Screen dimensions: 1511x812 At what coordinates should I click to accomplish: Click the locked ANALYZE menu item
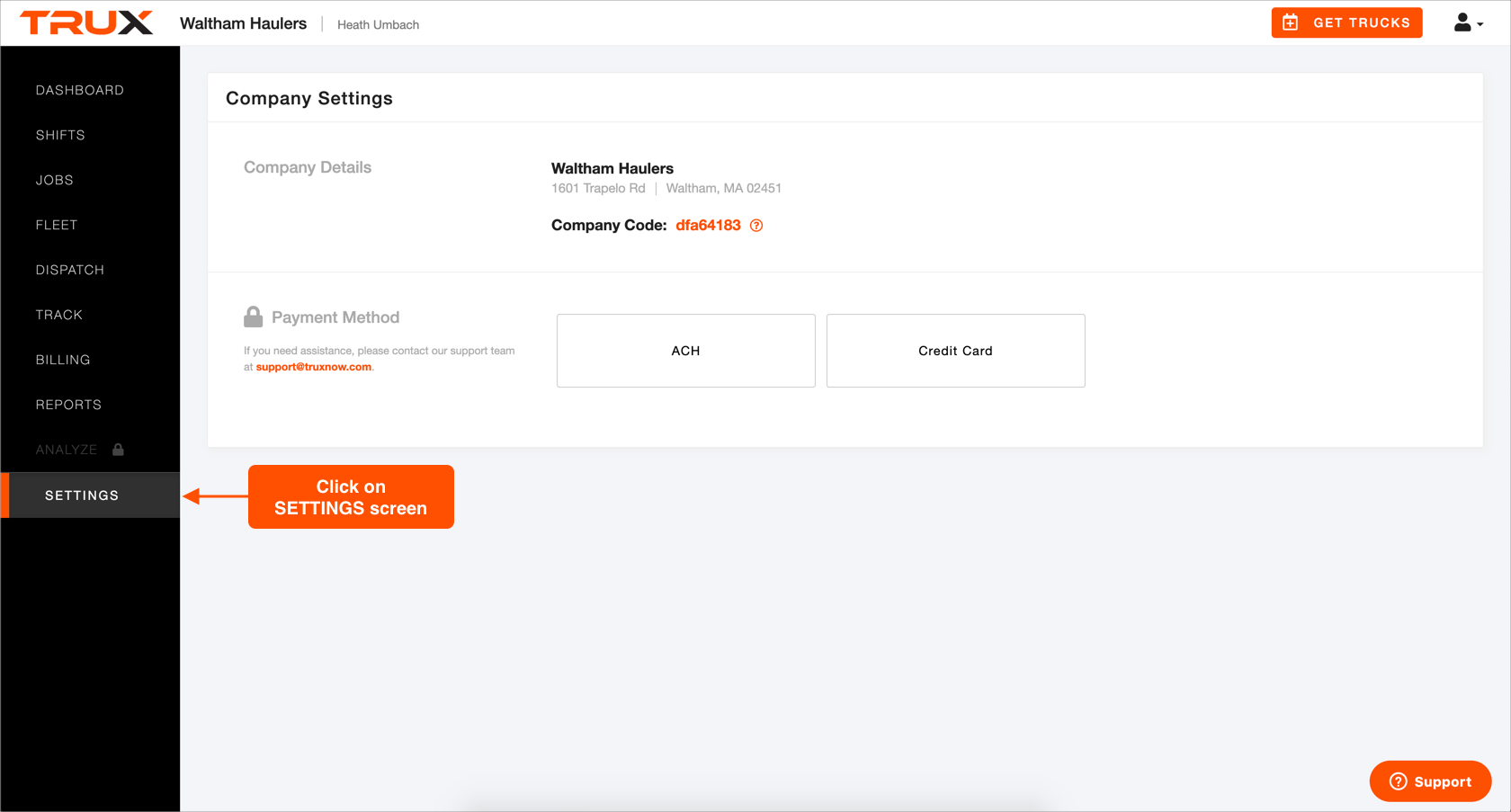tap(67, 450)
